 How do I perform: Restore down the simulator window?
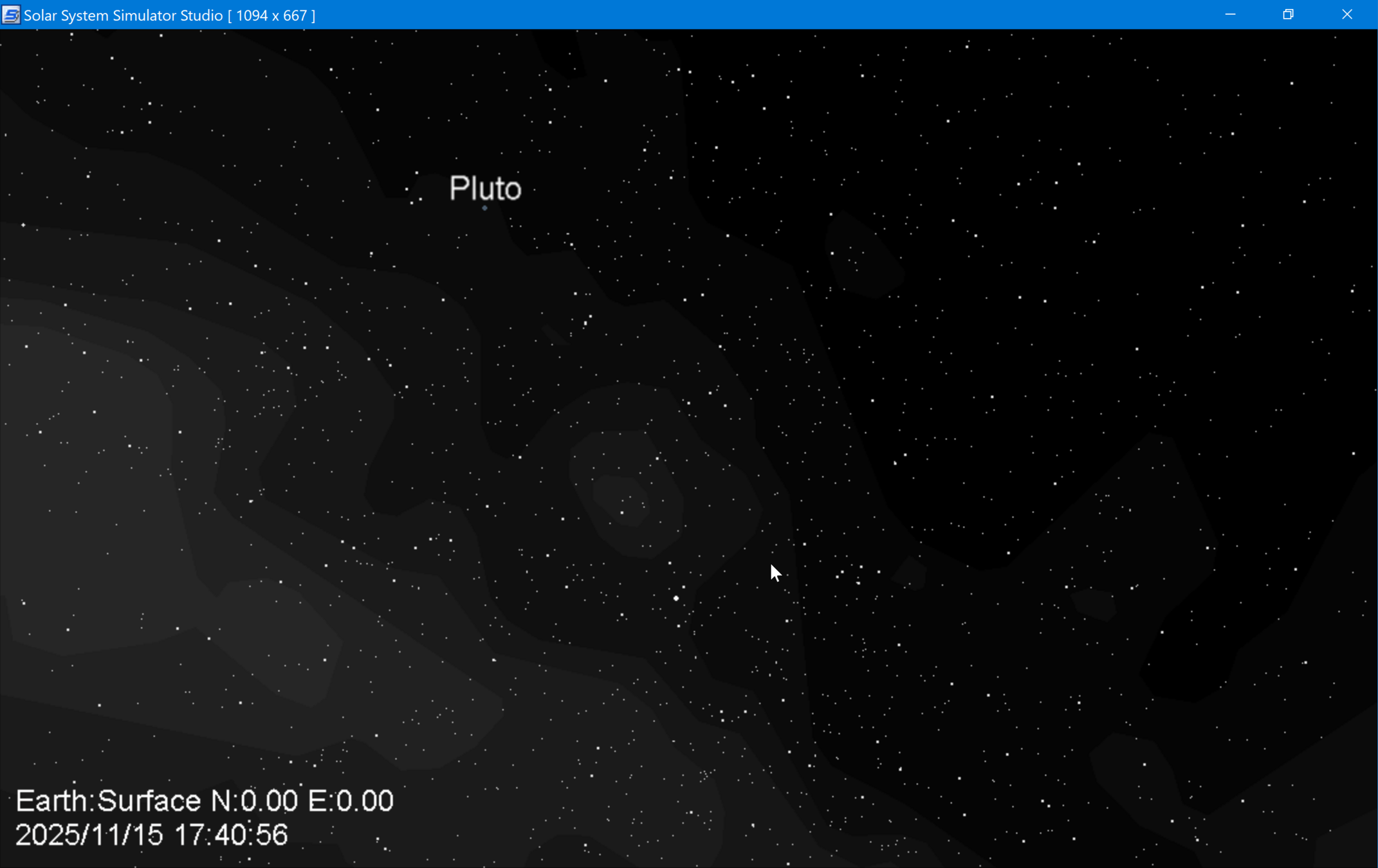pos(1288,15)
